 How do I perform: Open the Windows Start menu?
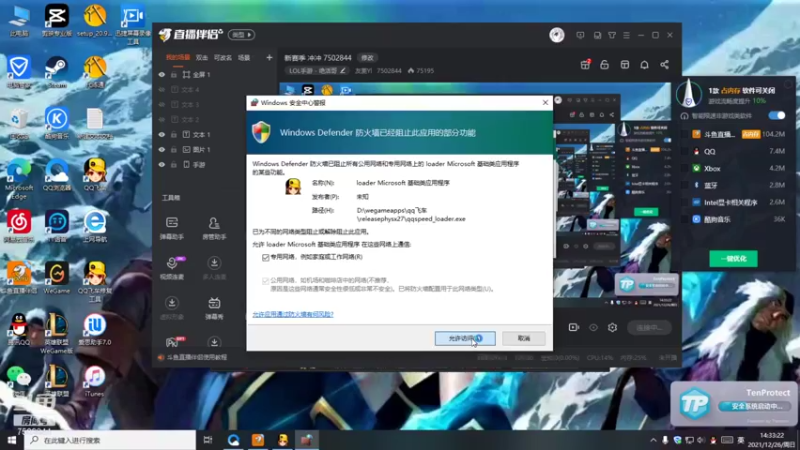pyautogui.click(x=12, y=440)
